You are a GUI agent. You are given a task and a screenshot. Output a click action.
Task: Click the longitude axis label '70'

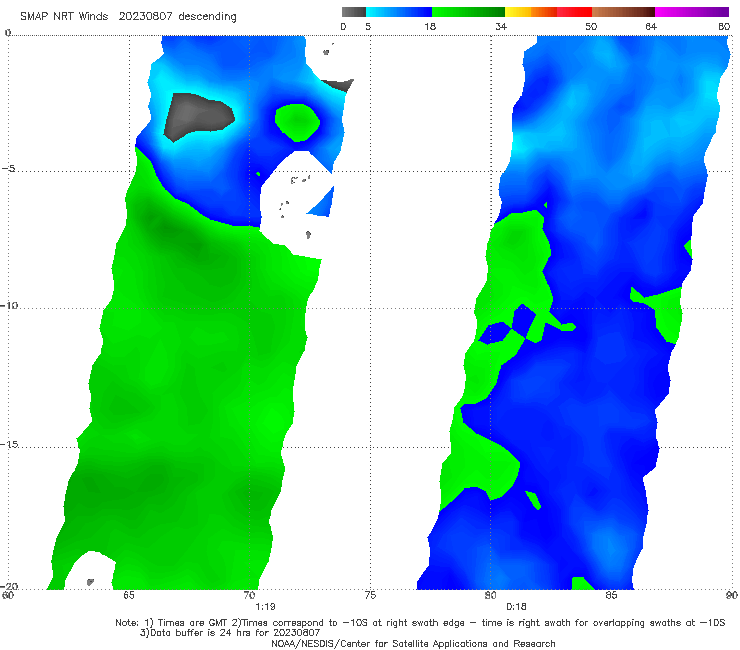249,595
